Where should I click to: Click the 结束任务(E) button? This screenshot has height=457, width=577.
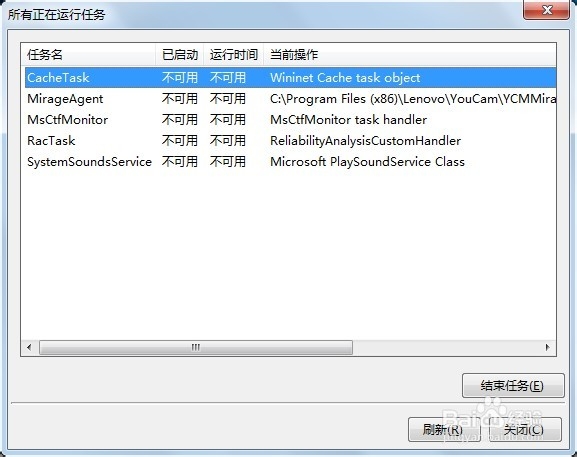(x=513, y=386)
